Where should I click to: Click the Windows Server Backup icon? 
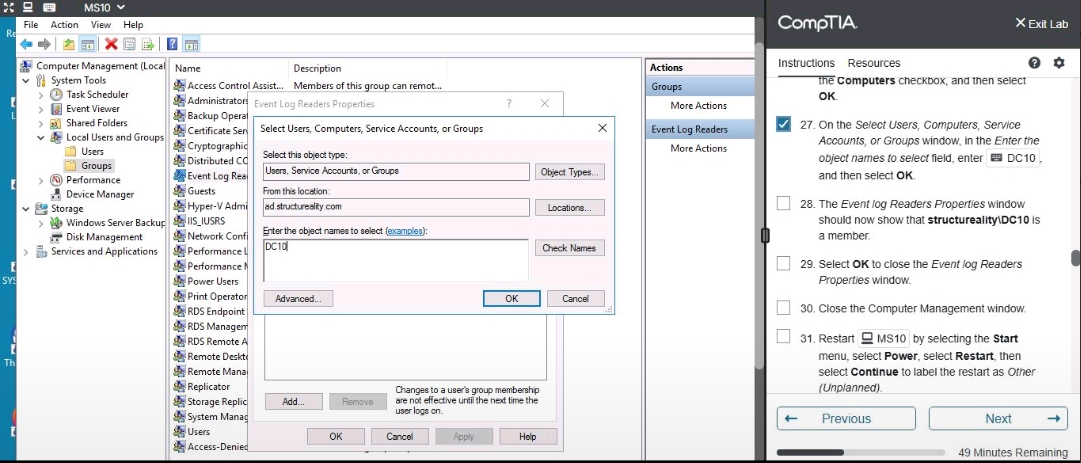pyautogui.click(x=57, y=223)
